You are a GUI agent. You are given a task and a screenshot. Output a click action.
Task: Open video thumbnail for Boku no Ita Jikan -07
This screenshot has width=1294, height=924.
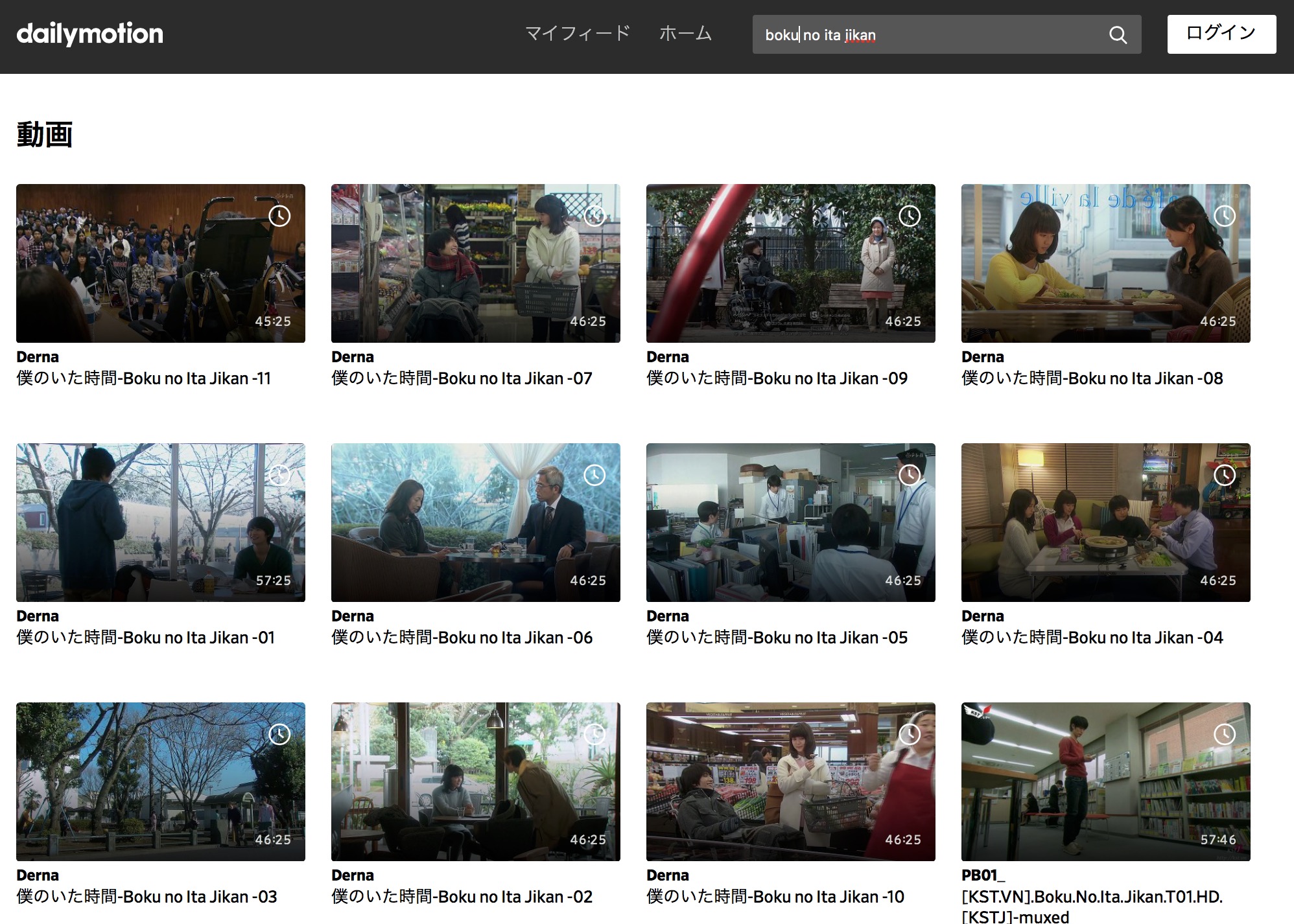476,263
